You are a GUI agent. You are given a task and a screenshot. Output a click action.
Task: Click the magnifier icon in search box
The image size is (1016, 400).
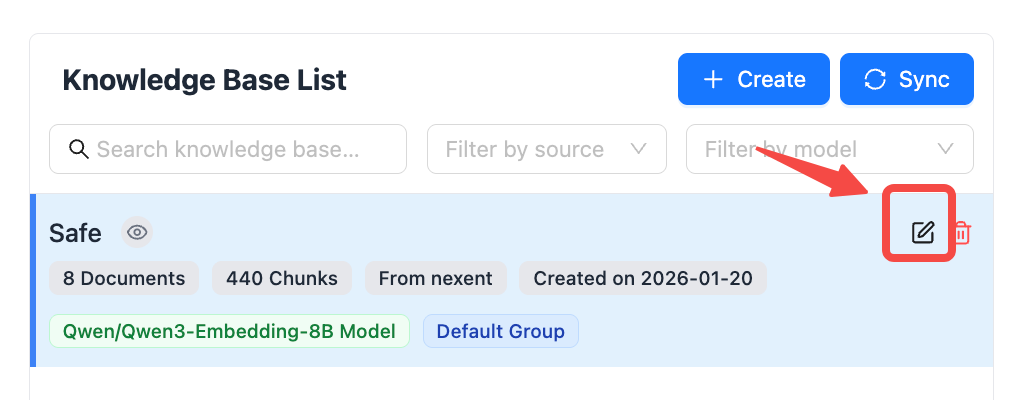point(79,149)
